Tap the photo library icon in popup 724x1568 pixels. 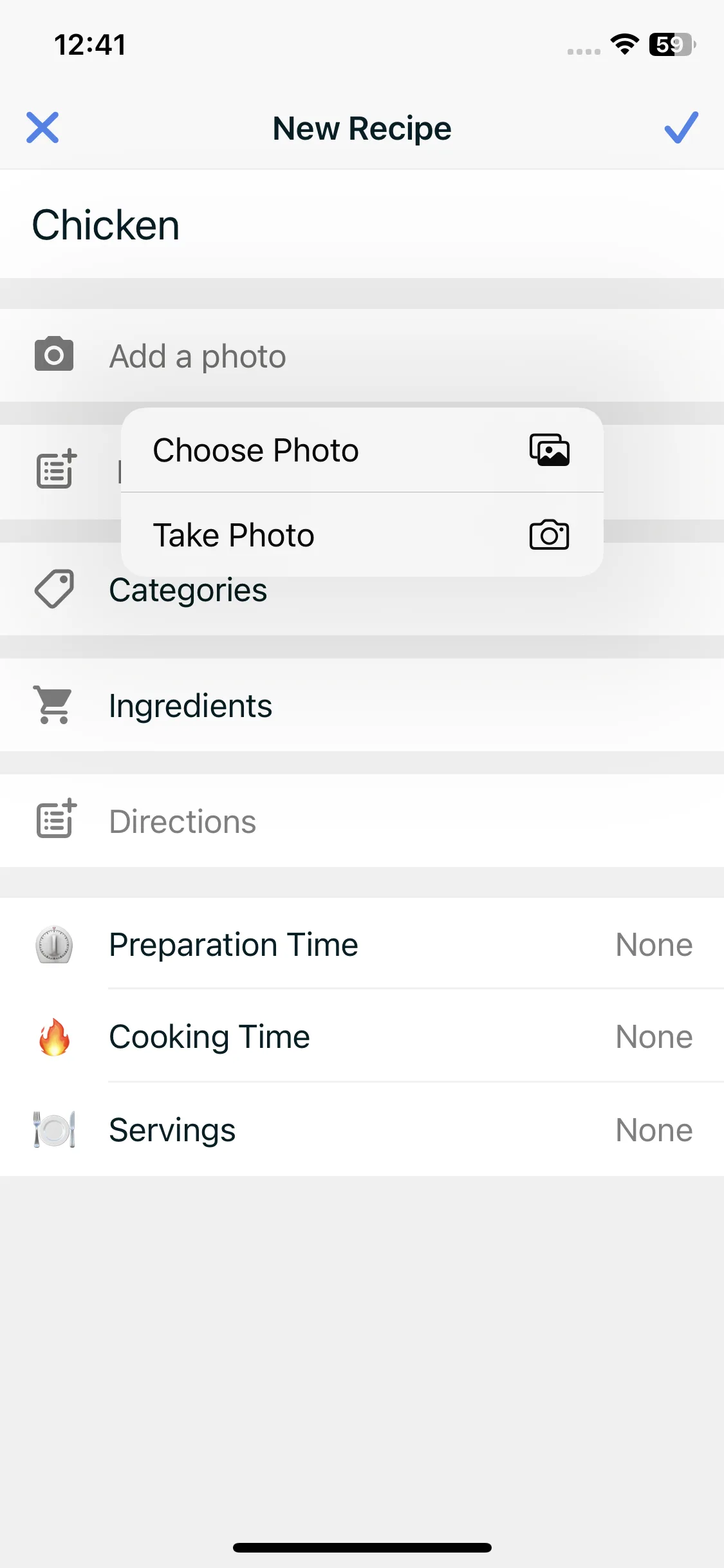[549, 450]
